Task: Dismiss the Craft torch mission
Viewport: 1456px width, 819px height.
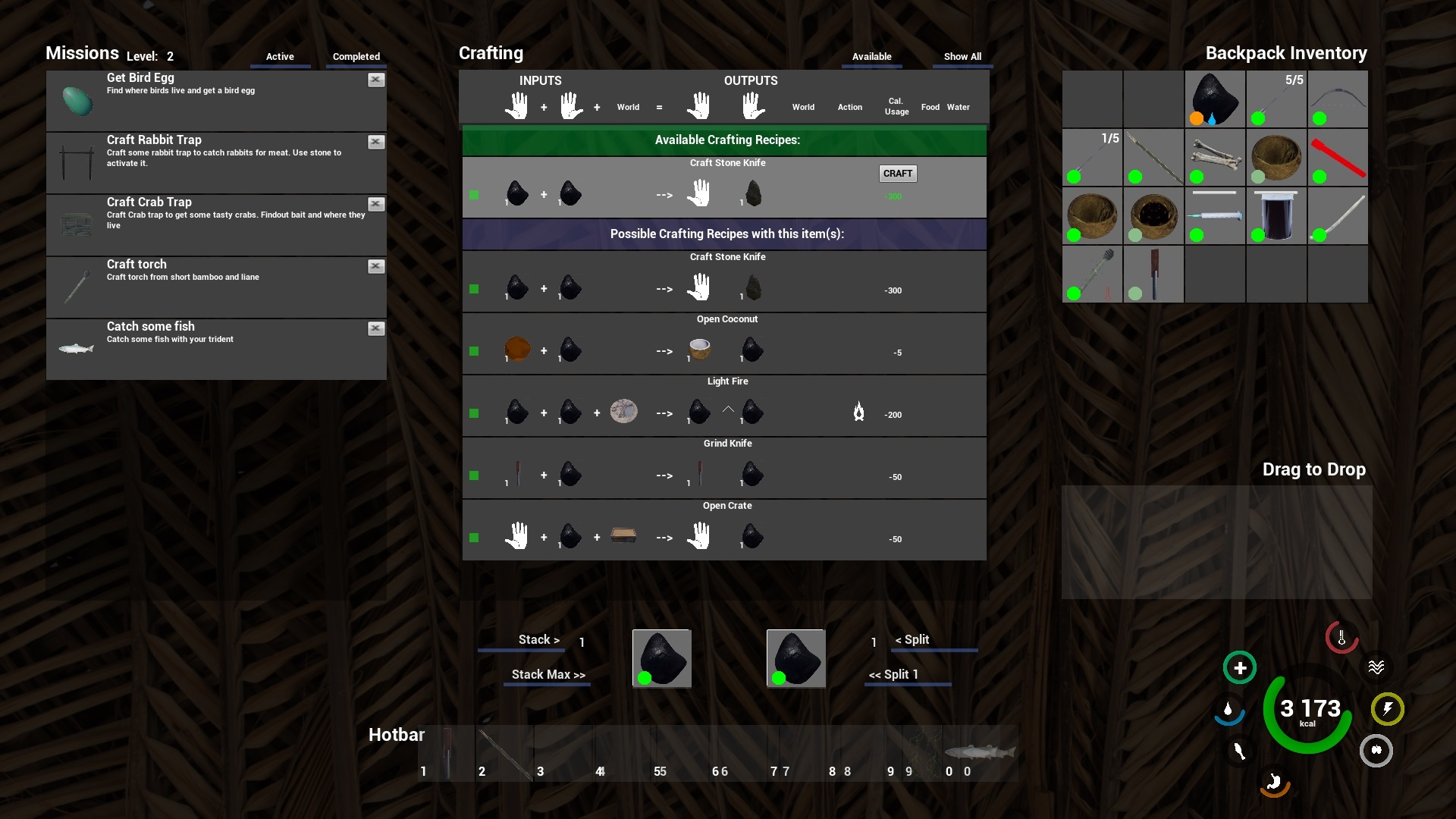Action: click(376, 266)
